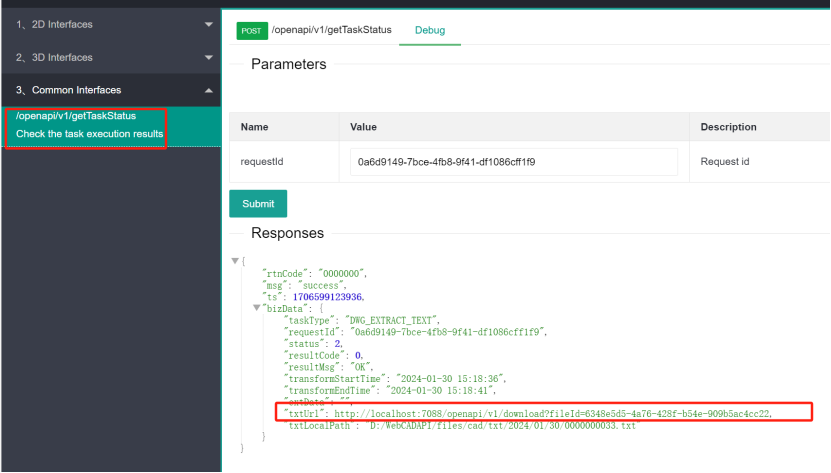The height and width of the screenshot is (473, 831).
Task: Collapse the Common Interfaces section arrow
Action: [x=209, y=91]
